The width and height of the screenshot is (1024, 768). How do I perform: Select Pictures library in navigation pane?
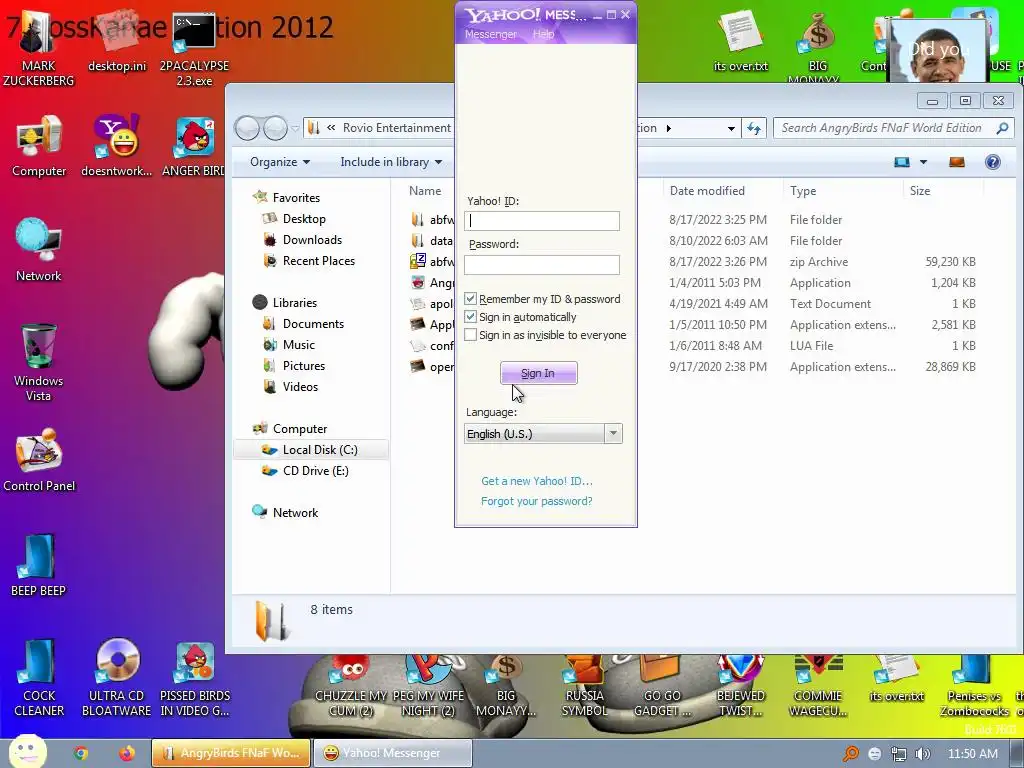[x=304, y=365]
